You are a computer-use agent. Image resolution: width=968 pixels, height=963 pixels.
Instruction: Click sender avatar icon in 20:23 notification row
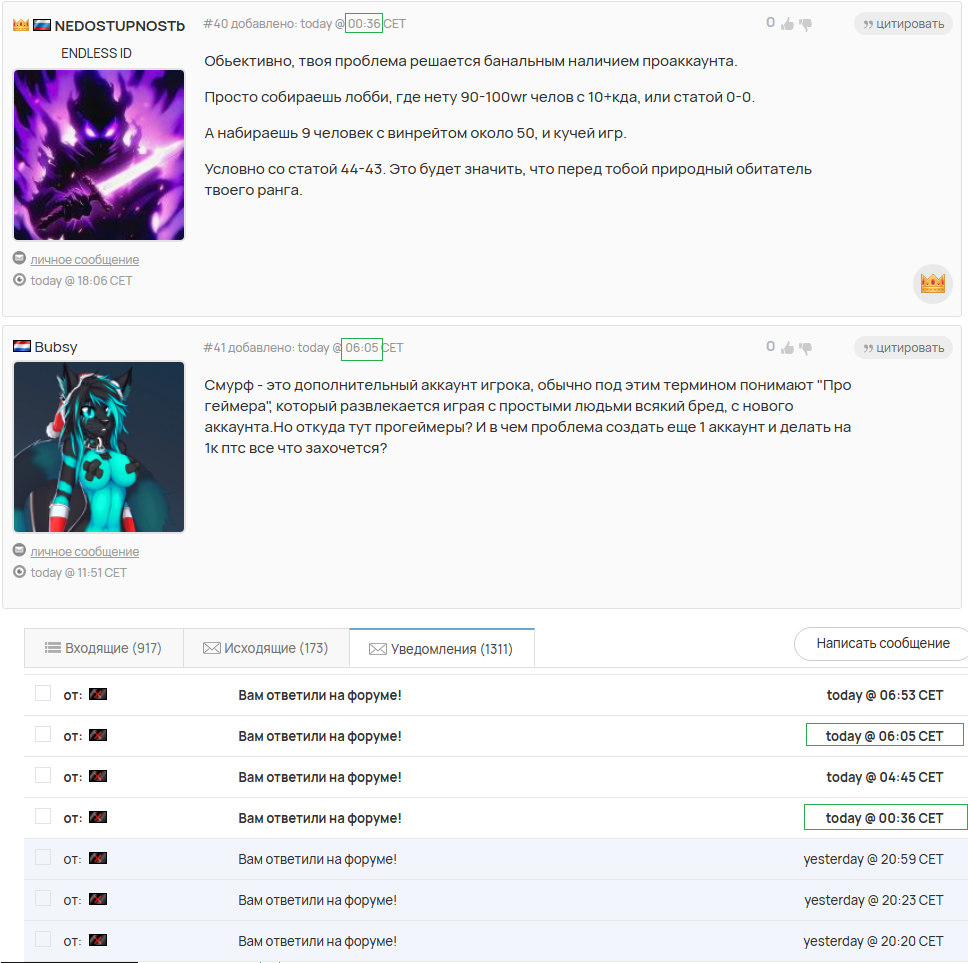pos(98,899)
